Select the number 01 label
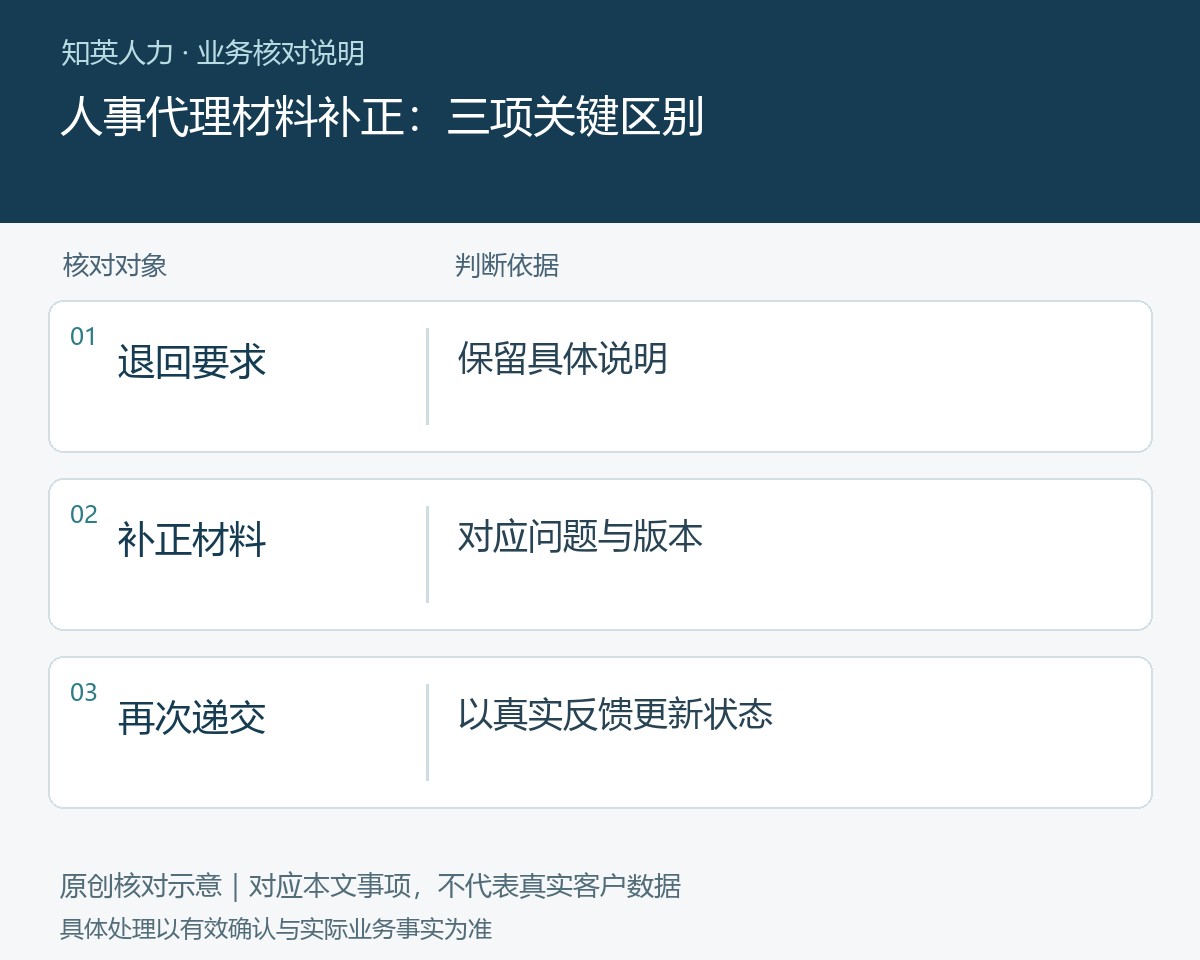Image resolution: width=1200 pixels, height=960 pixels. click(83, 337)
